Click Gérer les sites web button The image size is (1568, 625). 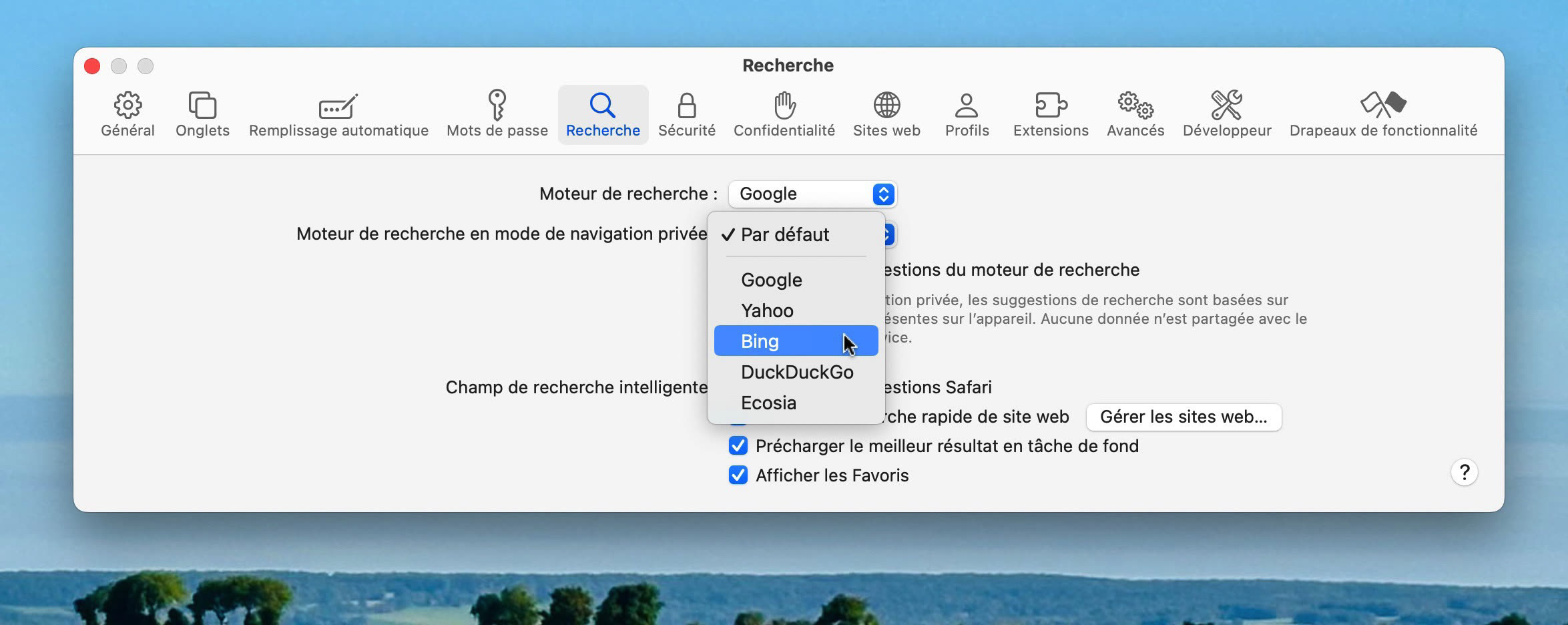(1183, 417)
